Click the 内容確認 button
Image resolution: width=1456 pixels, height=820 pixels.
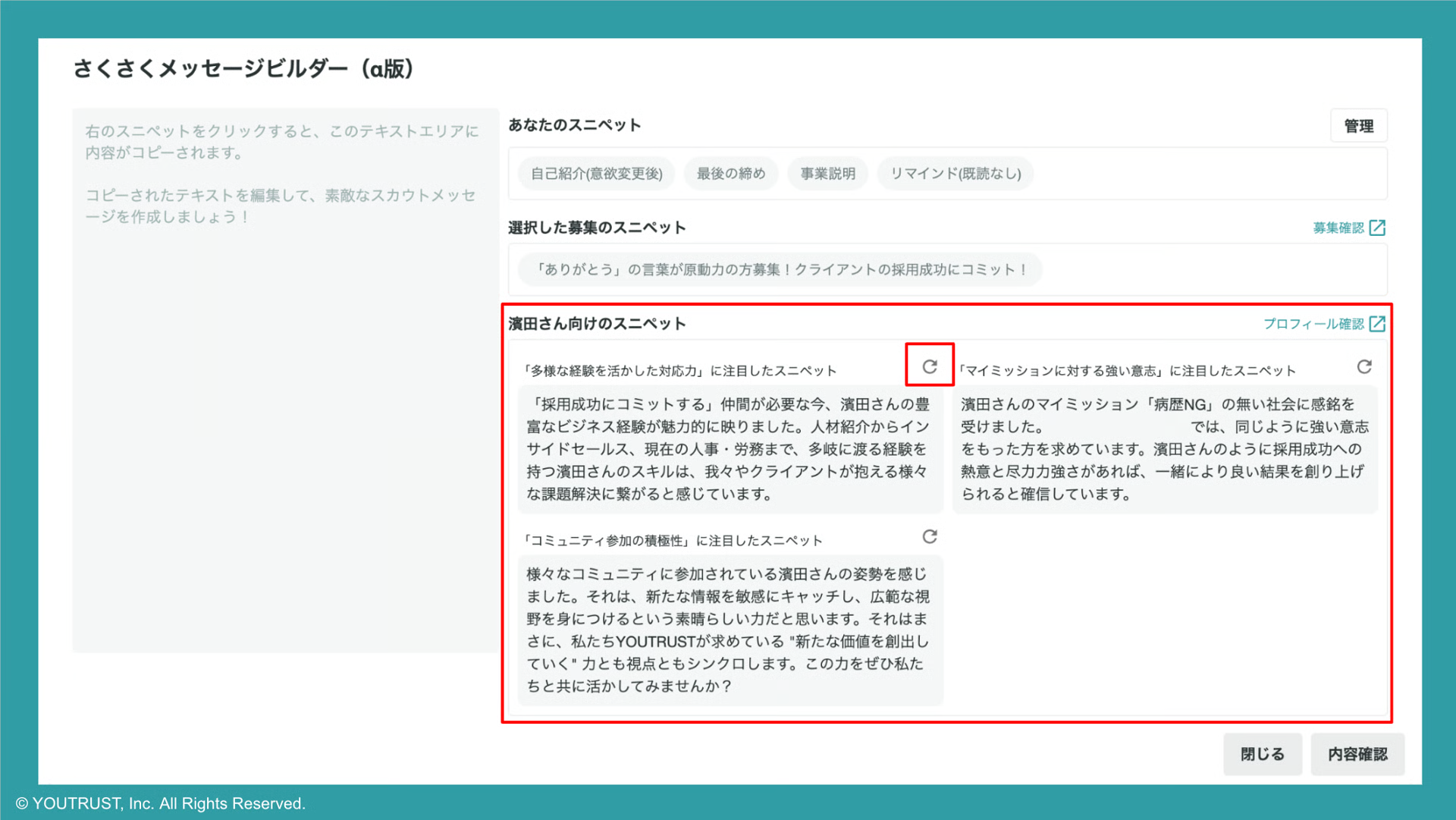[x=1357, y=754]
